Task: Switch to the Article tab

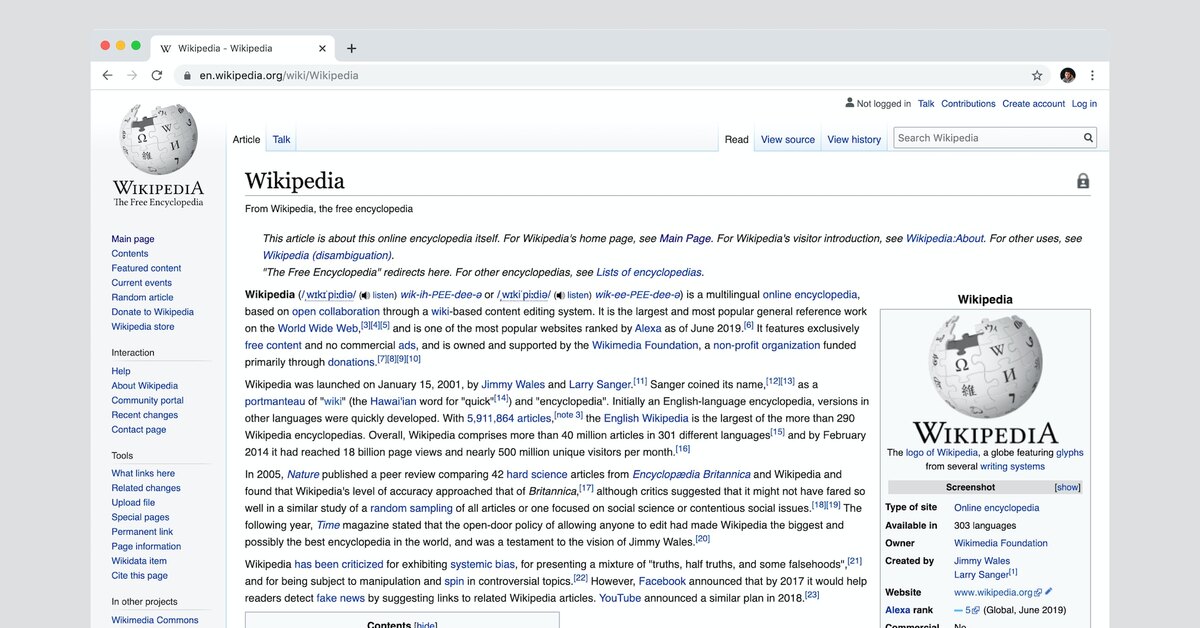Action: tap(246, 140)
